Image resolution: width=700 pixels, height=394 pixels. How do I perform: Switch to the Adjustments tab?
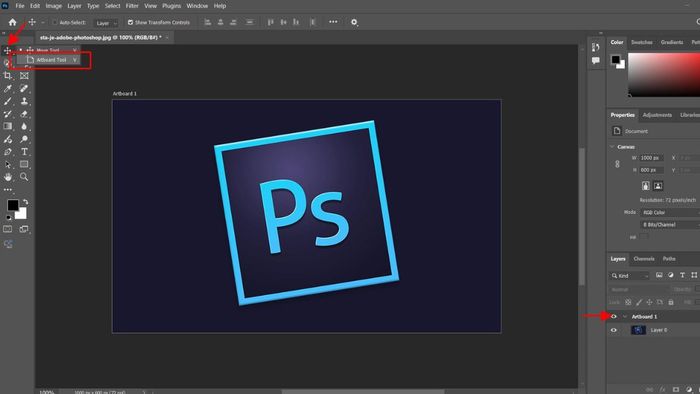pos(657,115)
